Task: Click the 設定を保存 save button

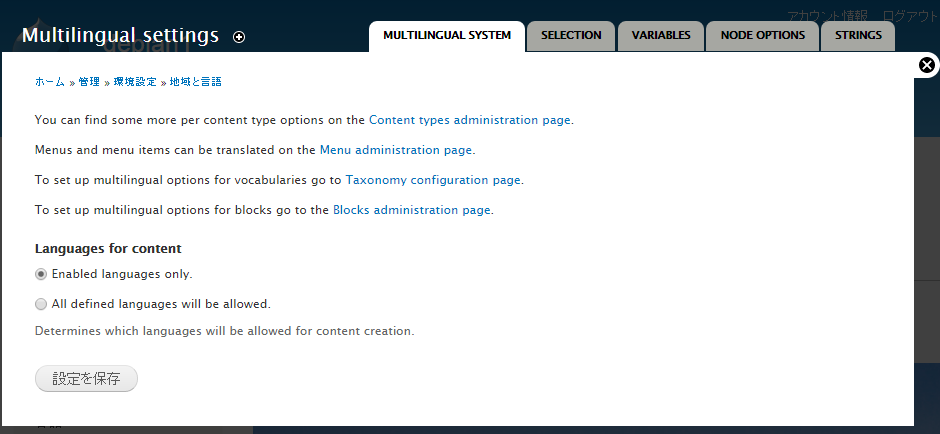Action: pyautogui.click(x=86, y=379)
